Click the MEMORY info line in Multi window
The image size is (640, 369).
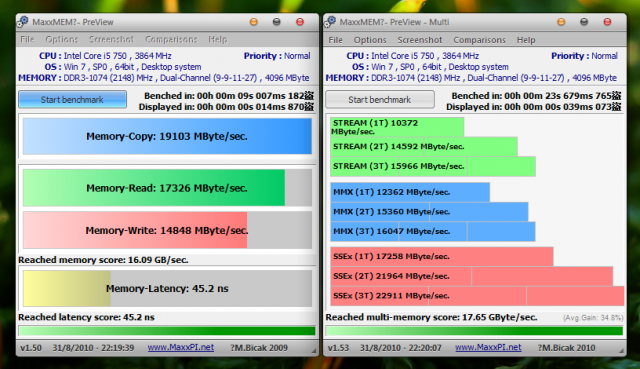[x=471, y=78]
